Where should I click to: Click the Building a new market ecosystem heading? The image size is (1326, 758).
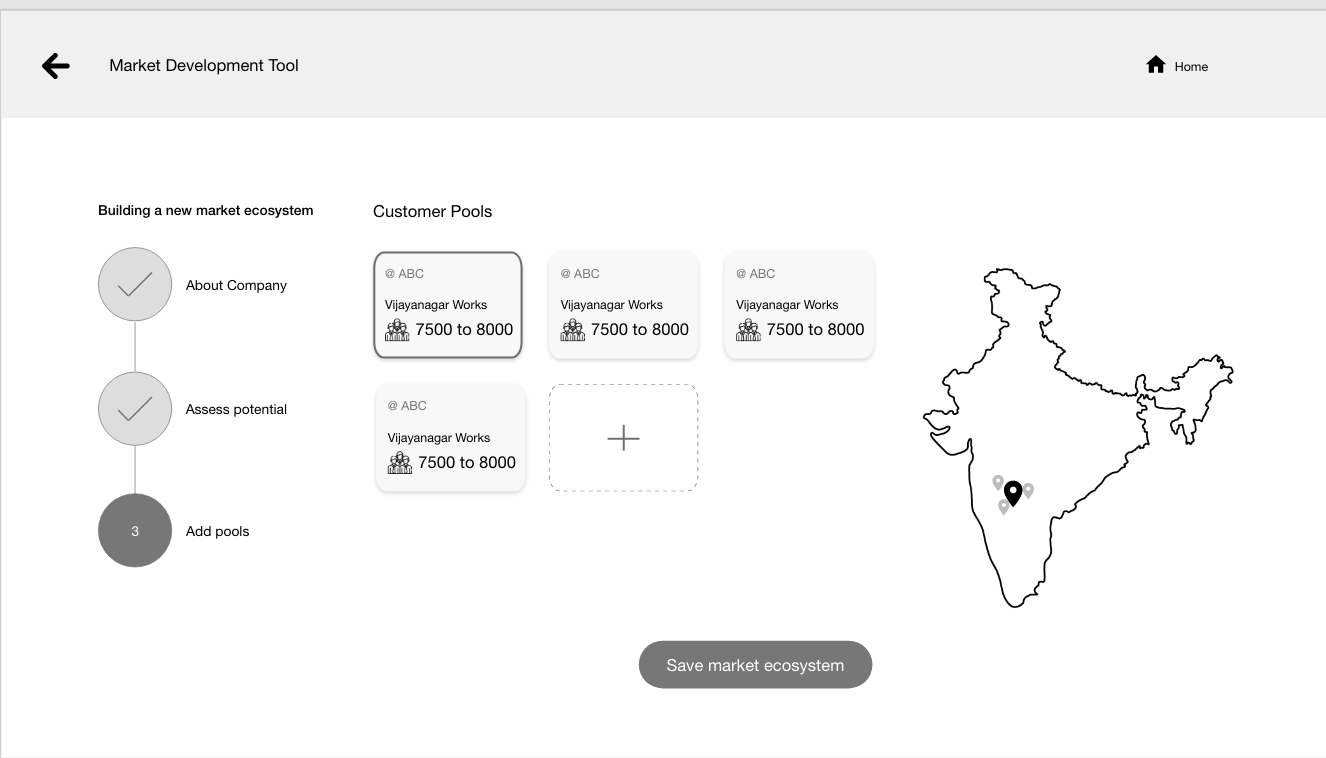click(x=206, y=210)
